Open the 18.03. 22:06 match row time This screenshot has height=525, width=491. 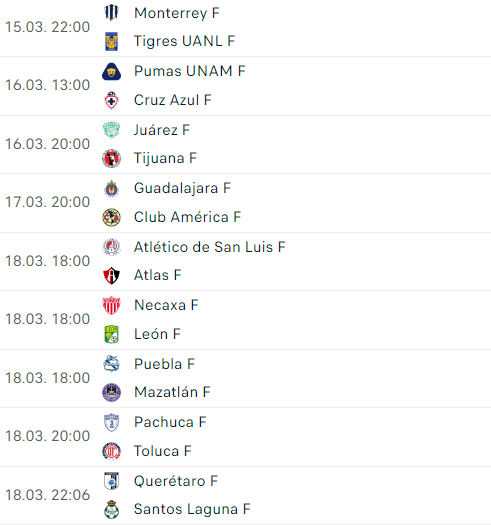[x=48, y=495]
